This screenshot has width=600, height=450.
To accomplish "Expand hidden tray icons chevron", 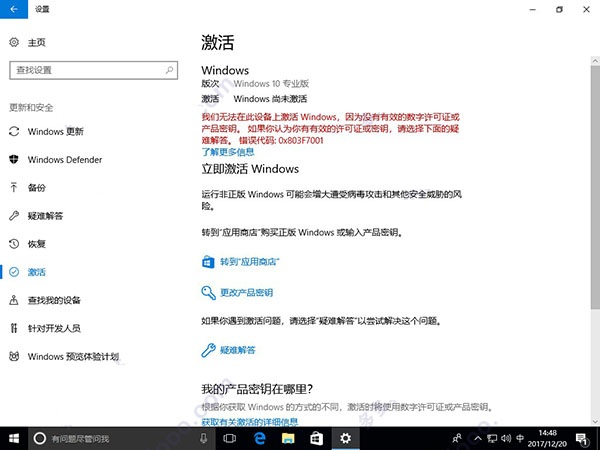I will pyautogui.click(x=478, y=439).
